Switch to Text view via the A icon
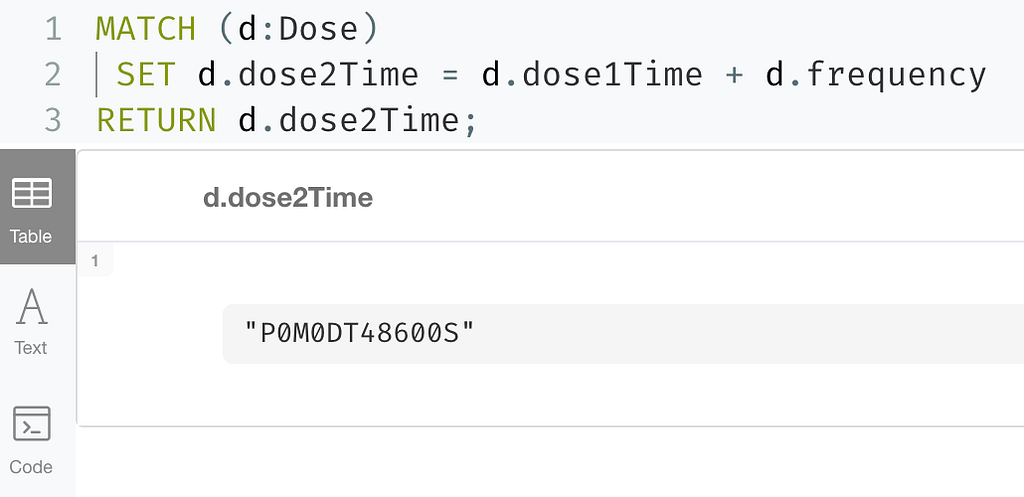1024x497 pixels. coord(31,307)
